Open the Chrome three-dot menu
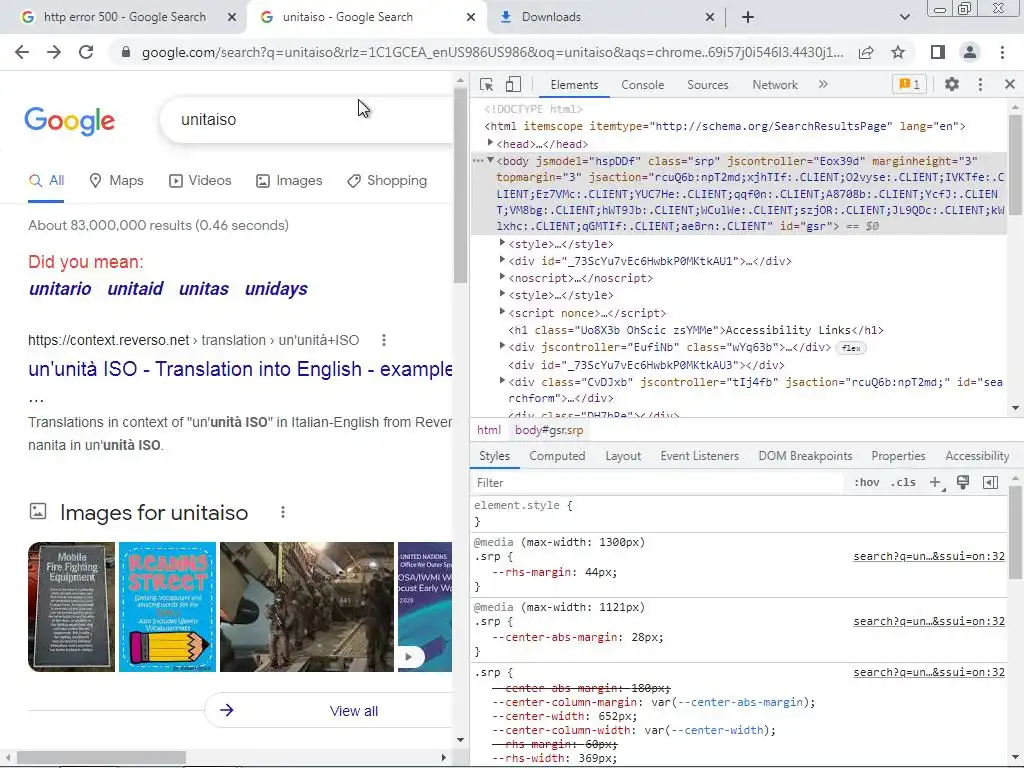 point(1002,52)
